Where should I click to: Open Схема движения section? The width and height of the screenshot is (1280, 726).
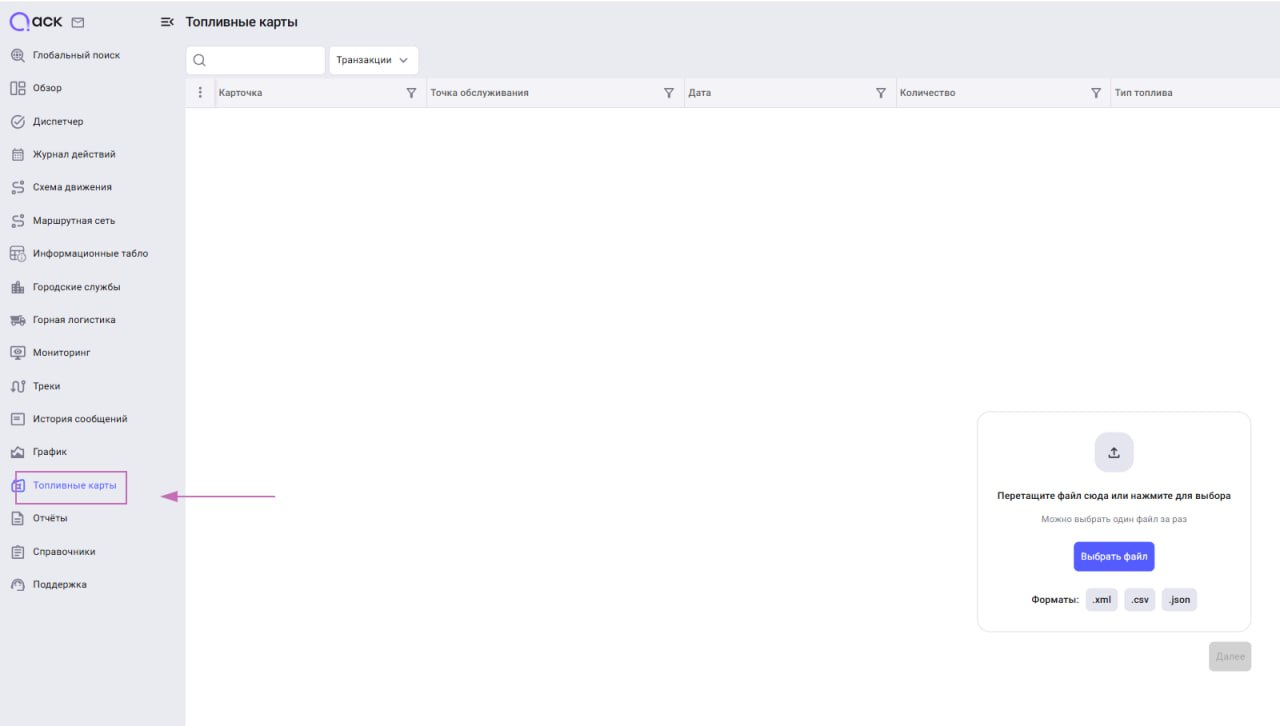point(72,187)
